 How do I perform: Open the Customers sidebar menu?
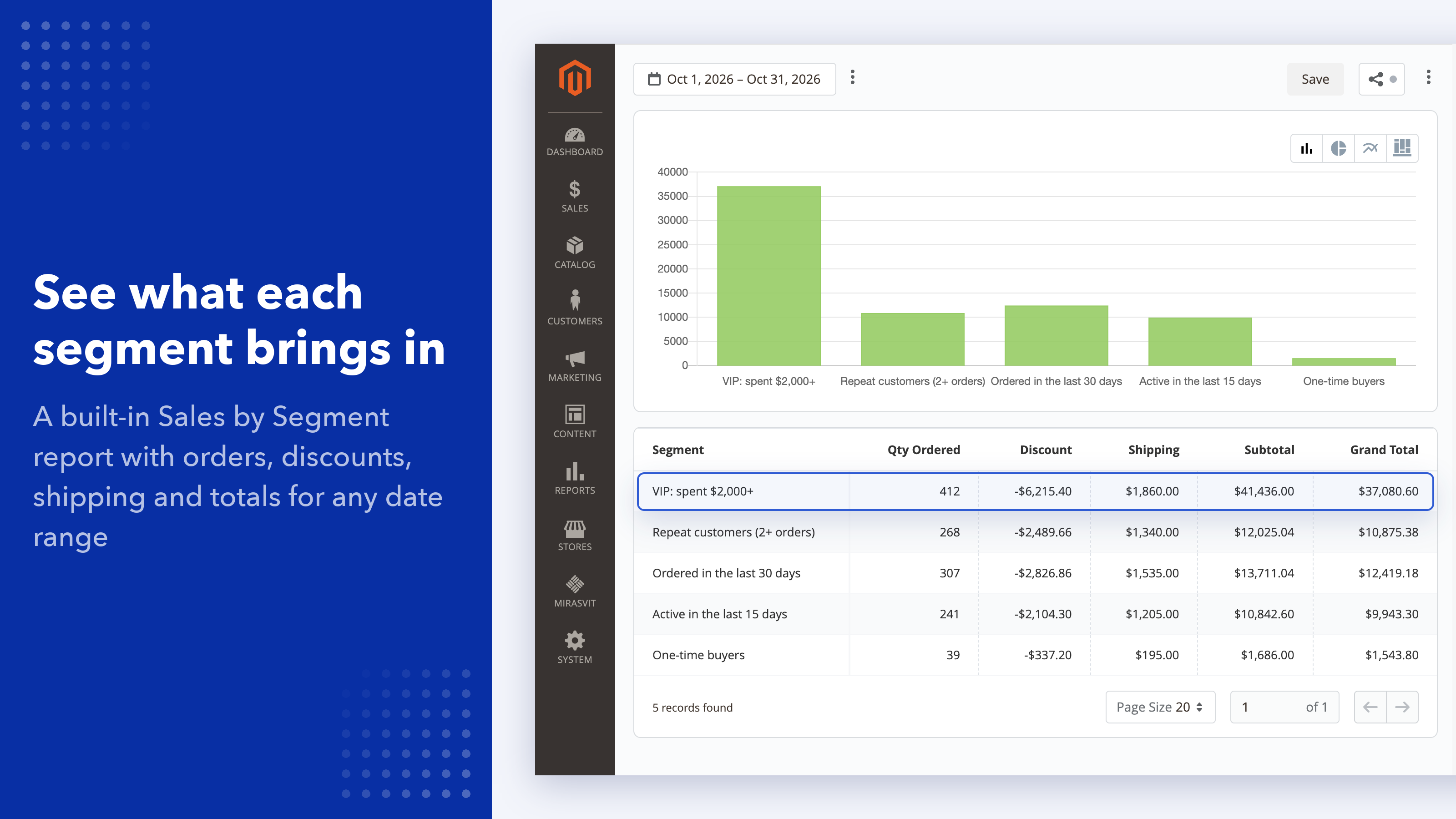click(x=575, y=308)
